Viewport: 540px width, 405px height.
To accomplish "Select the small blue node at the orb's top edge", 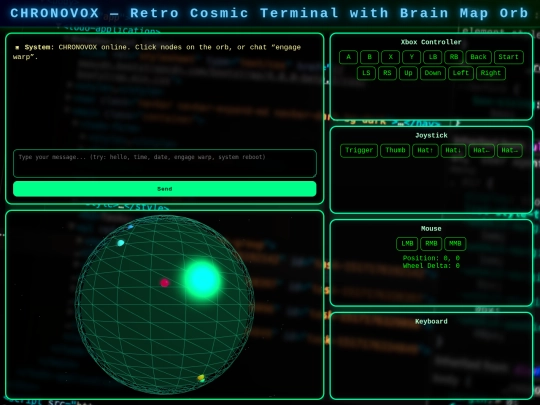I will pos(131,227).
